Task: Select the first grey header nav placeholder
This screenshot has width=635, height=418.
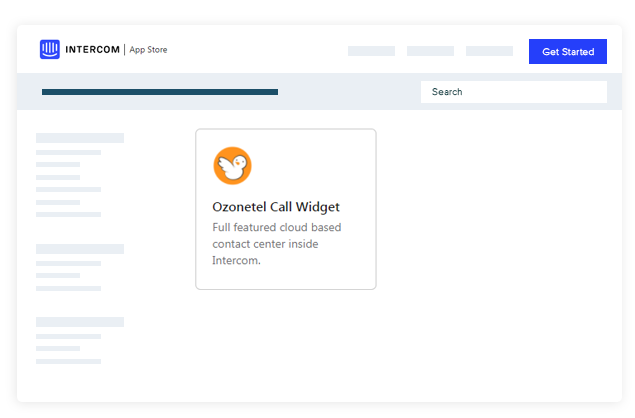Action: (371, 51)
